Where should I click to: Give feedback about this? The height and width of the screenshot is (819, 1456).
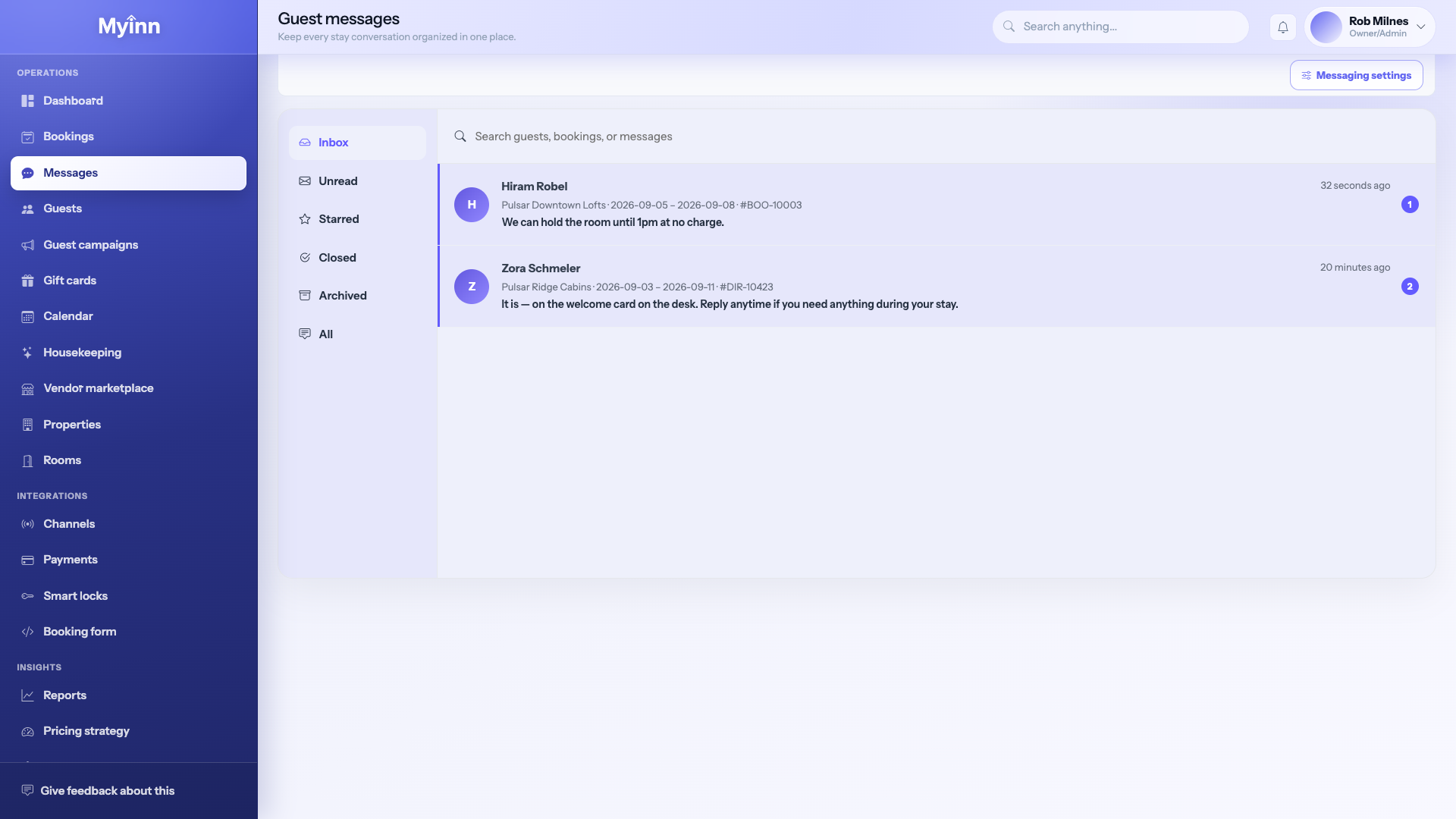[x=99, y=790]
